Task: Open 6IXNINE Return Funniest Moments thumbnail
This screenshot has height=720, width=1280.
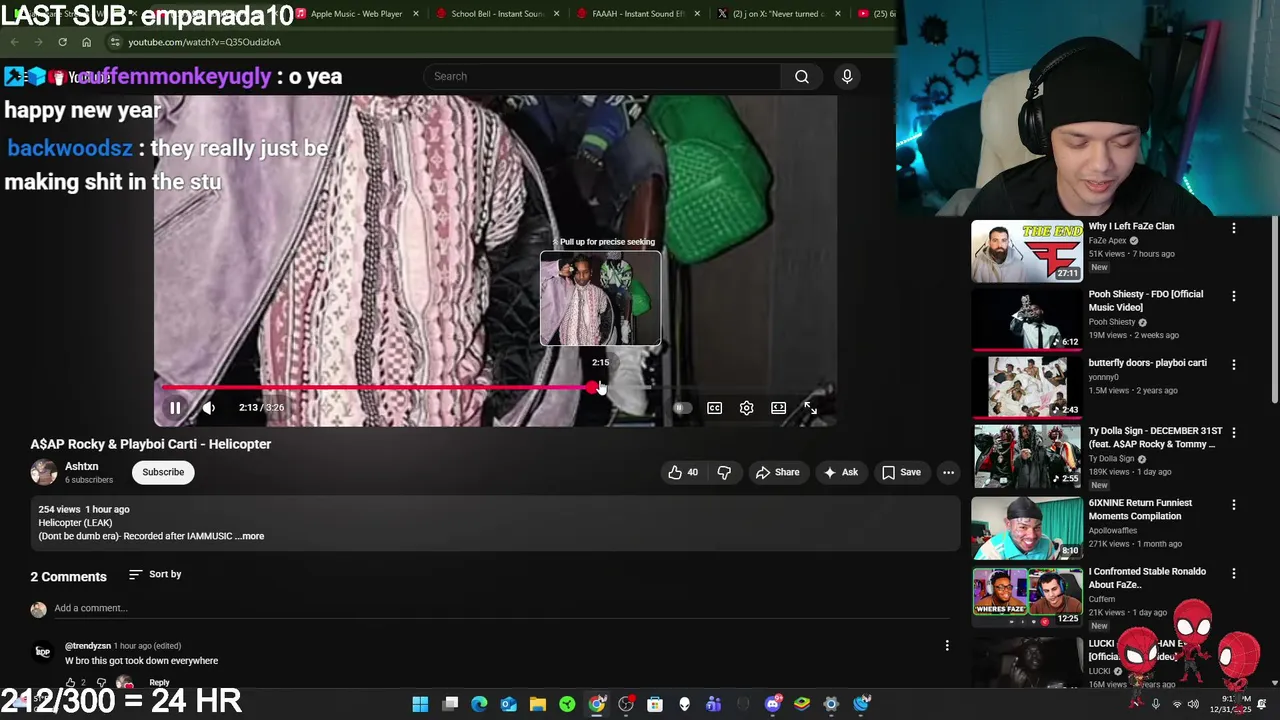Action: tap(1027, 528)
